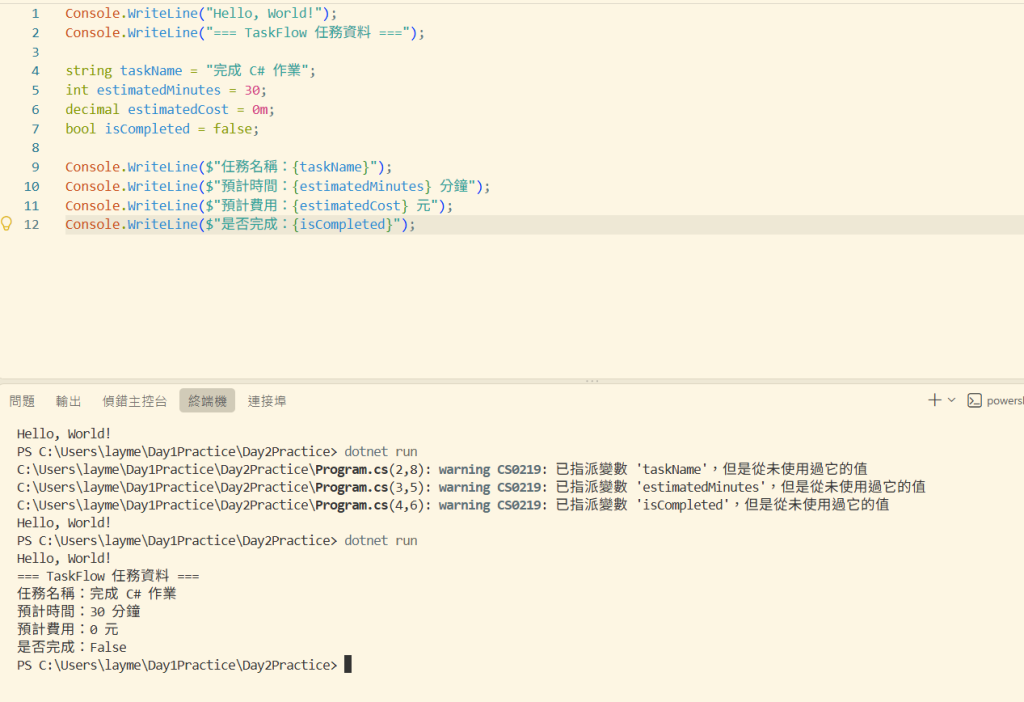Switch to the 問題 tab
This screenshot has width=1024, height=702.
[x=22, y=401]
